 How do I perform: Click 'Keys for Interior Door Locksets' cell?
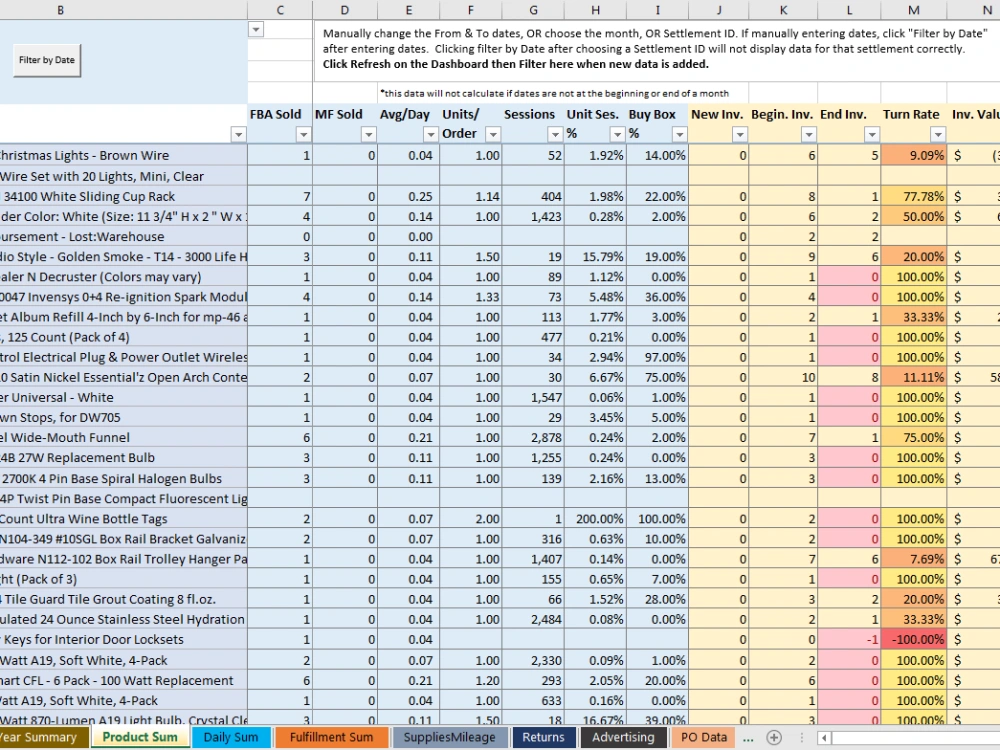(124, 639)
